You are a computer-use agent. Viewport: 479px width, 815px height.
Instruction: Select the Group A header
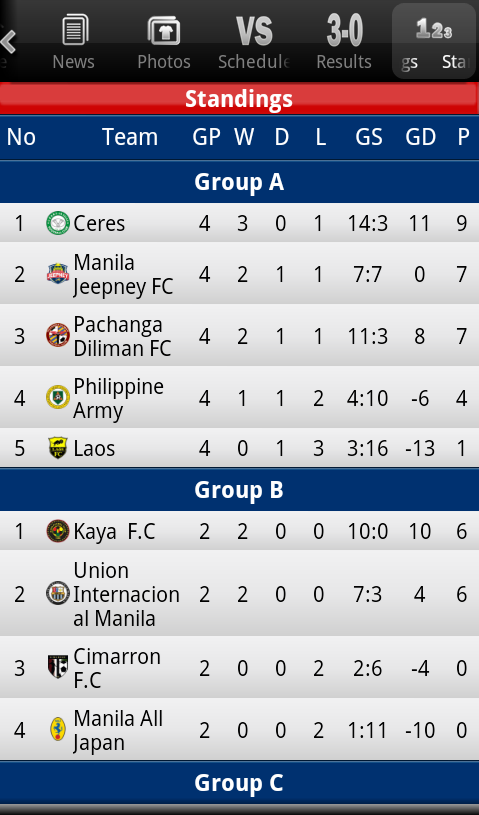pos(240,182)
